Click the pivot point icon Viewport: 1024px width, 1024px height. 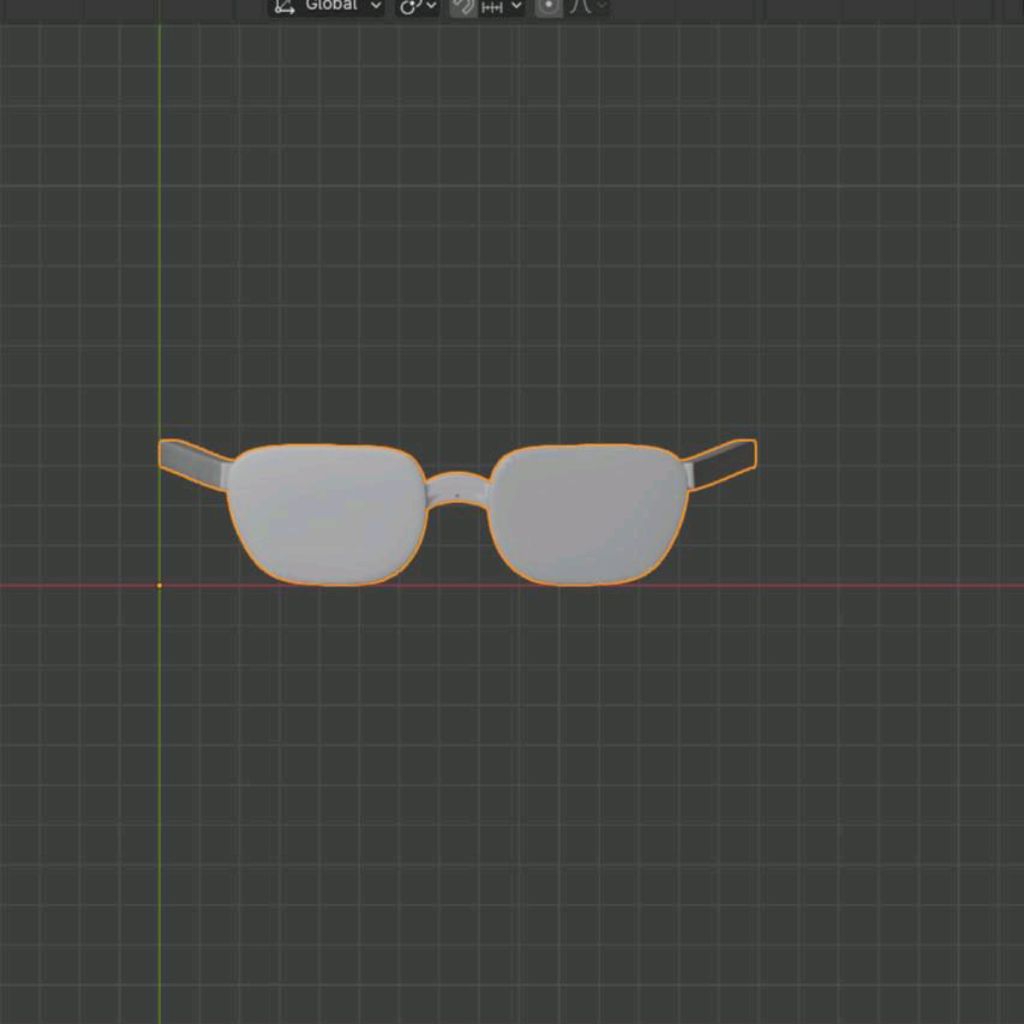(409, 6)
